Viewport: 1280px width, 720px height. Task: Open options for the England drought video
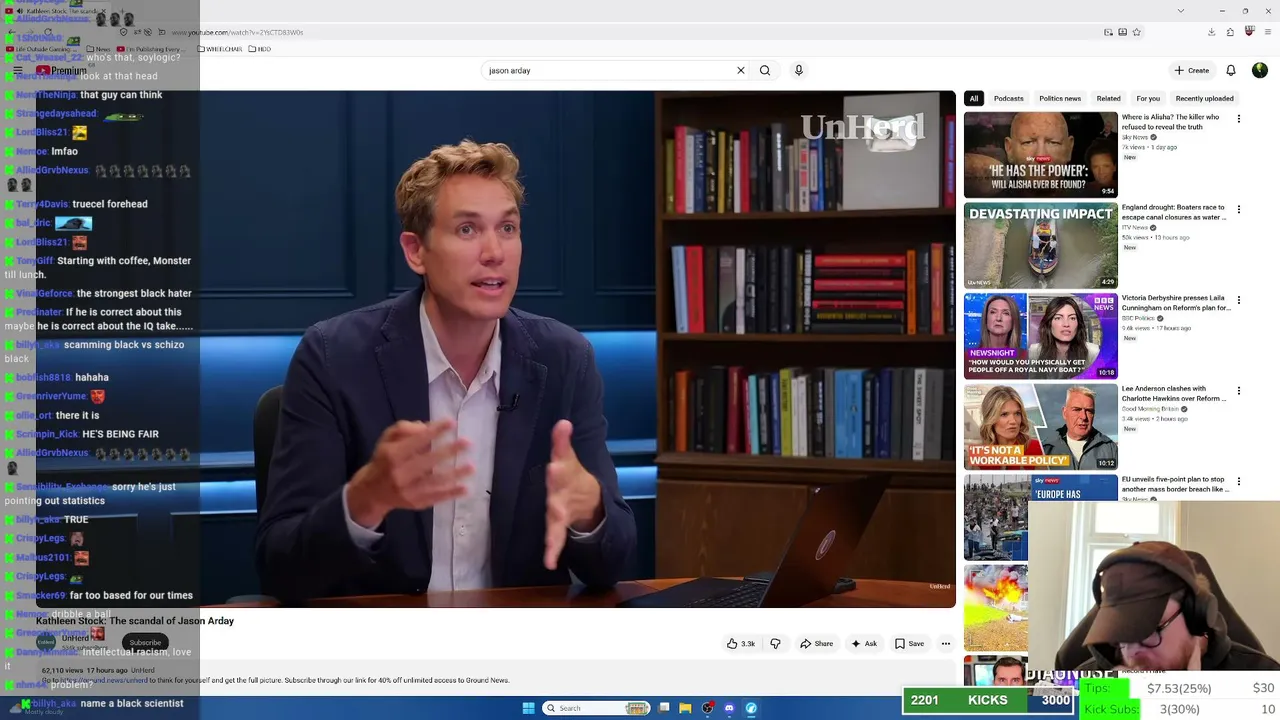point(1239,210)
